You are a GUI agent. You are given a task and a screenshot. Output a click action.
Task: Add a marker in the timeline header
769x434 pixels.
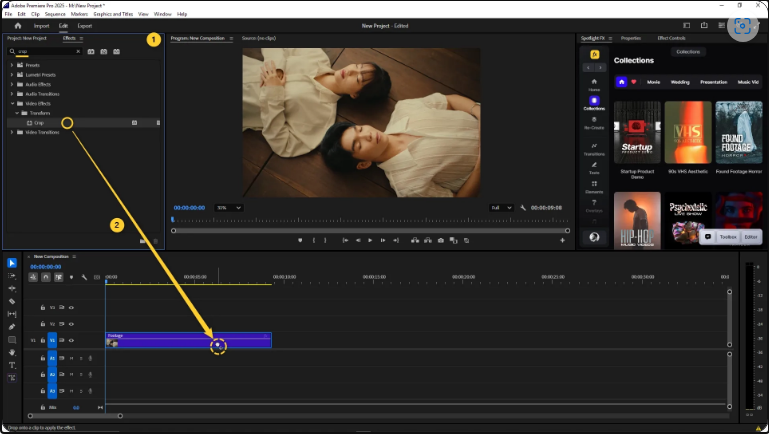click(x=72, y=278)
